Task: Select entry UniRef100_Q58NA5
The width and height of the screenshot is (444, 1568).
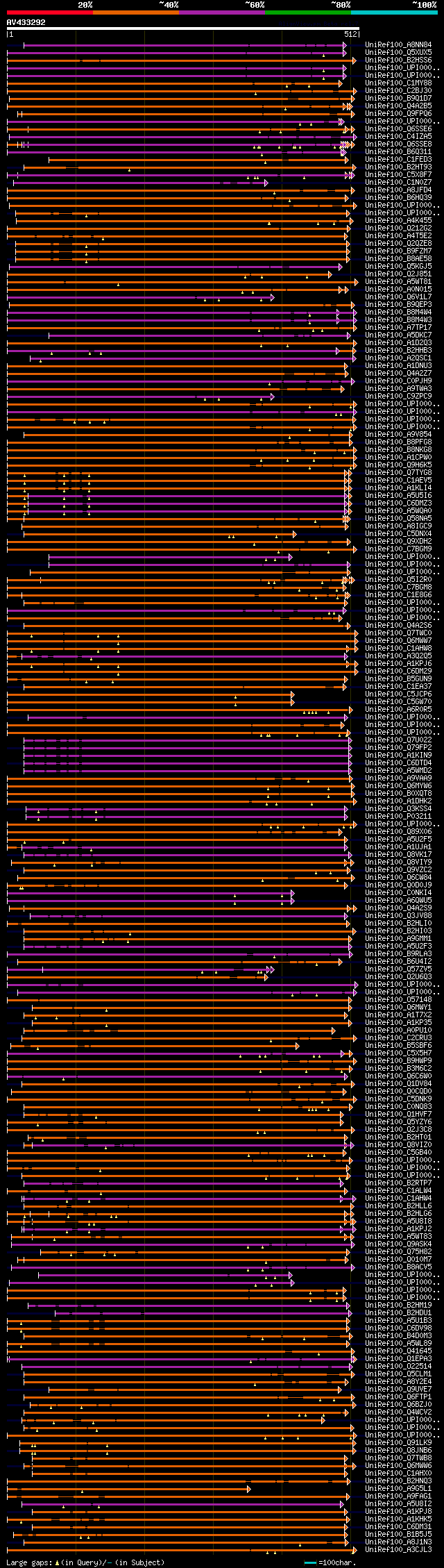Action: tap(398, 518)
